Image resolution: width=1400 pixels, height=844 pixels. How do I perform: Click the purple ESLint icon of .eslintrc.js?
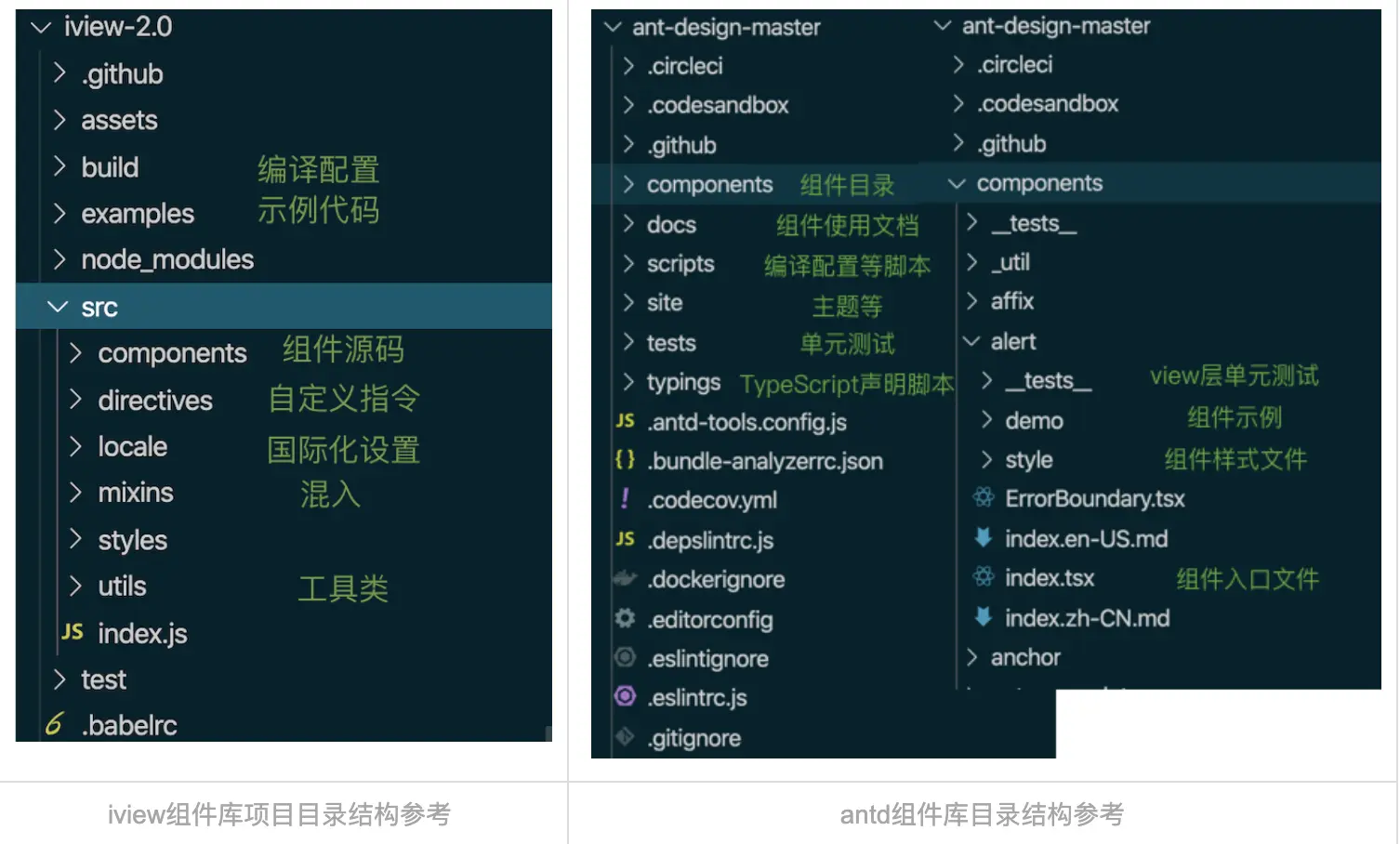point(626,696)
